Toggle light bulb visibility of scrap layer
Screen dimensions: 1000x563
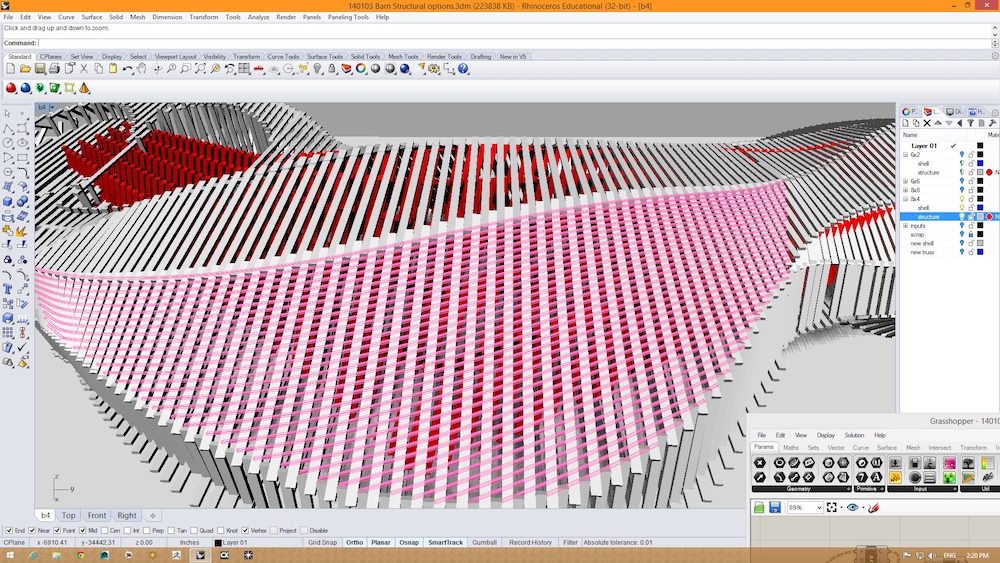(x=962, y=234)
